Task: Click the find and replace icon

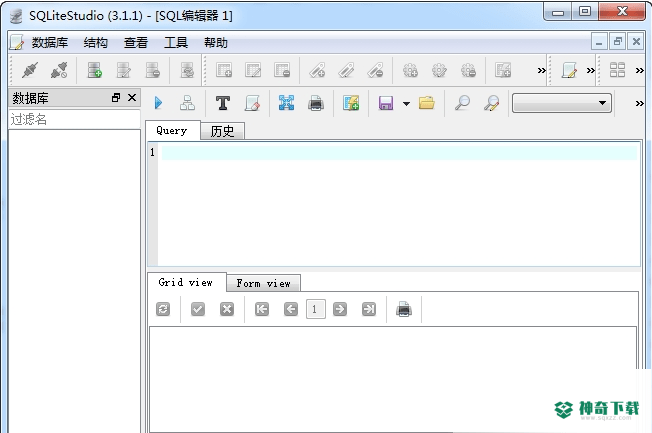Action: coord(491,103)
